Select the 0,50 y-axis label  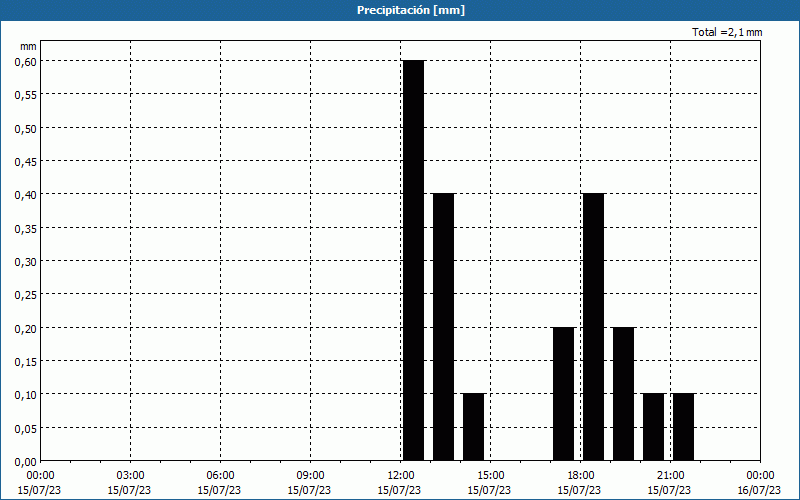[26, 128]
